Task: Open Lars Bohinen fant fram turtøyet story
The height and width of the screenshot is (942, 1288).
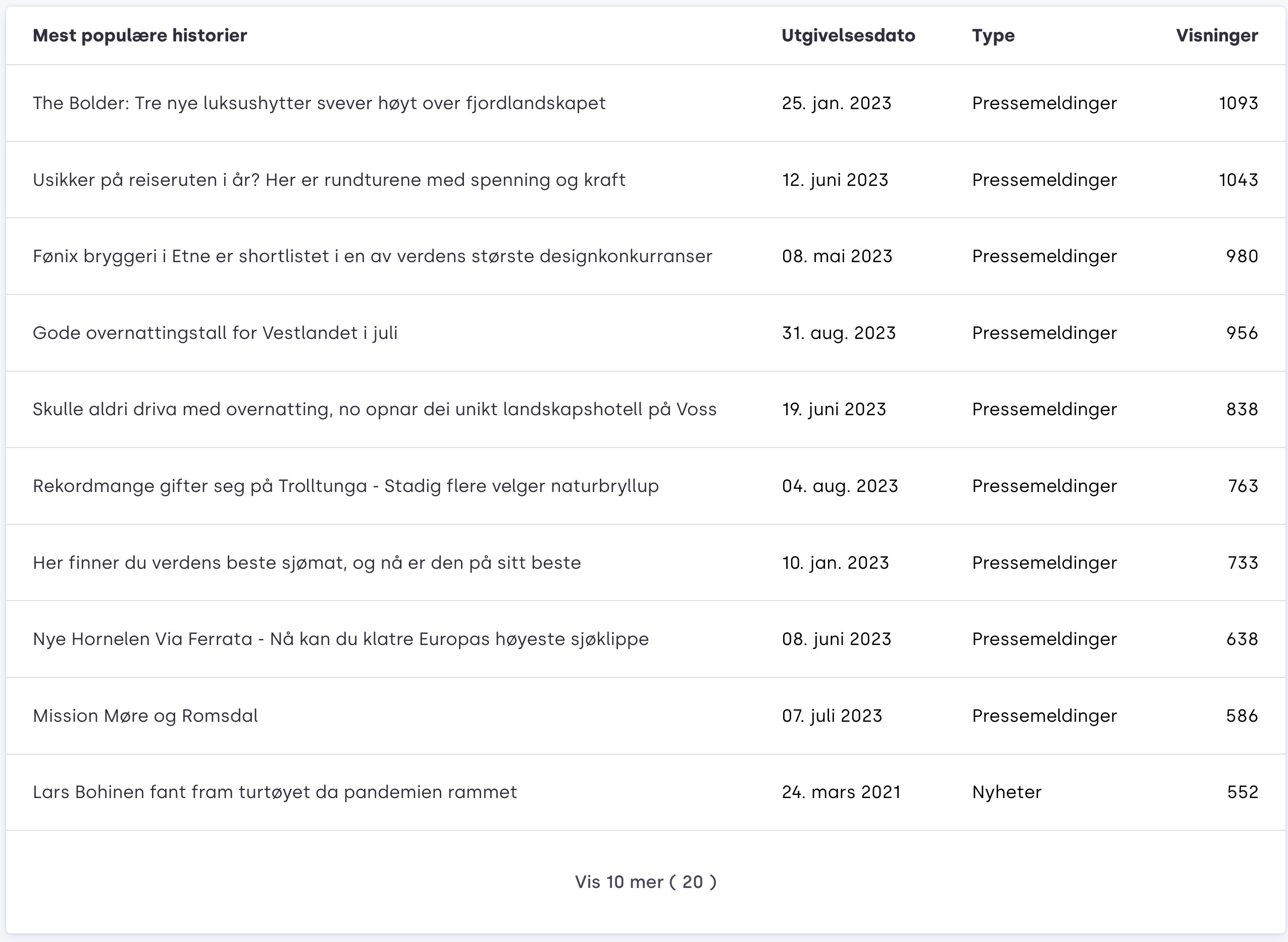Action: (275, 792)
